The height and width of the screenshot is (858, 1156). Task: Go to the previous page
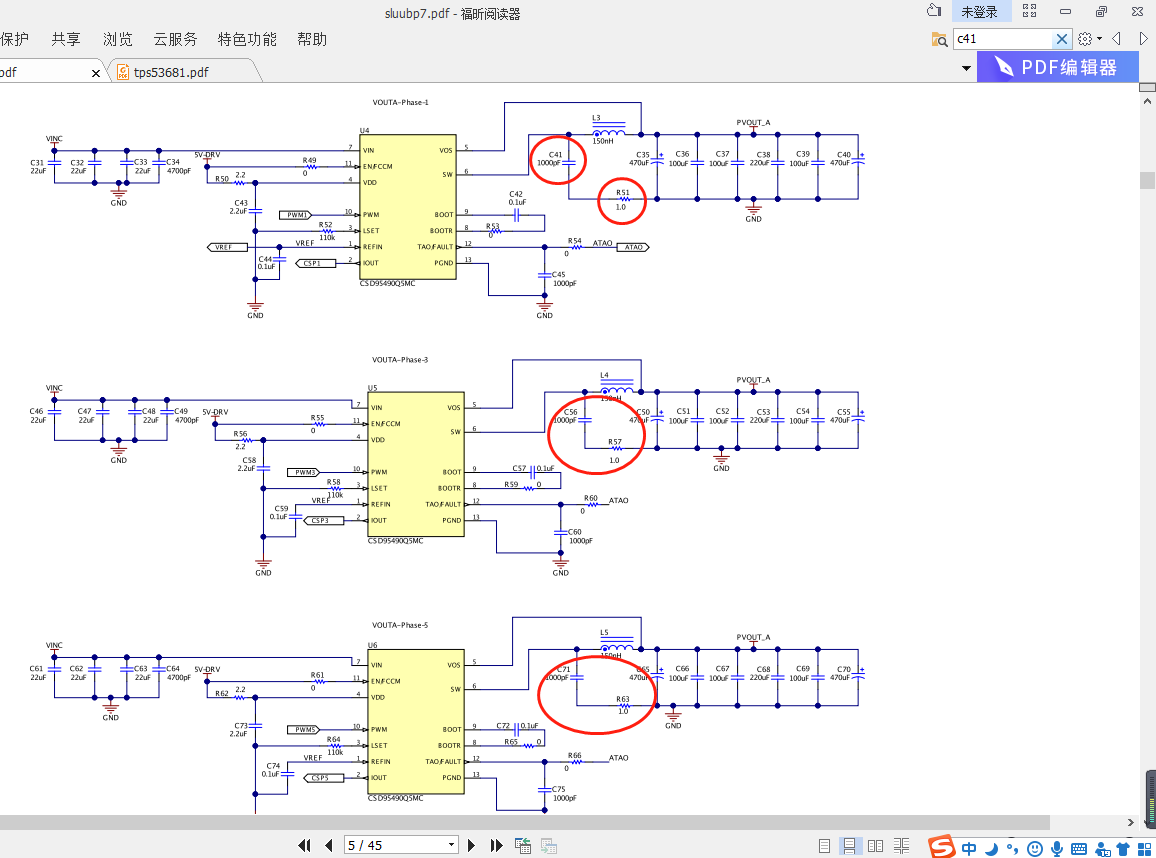coord(329,845)
